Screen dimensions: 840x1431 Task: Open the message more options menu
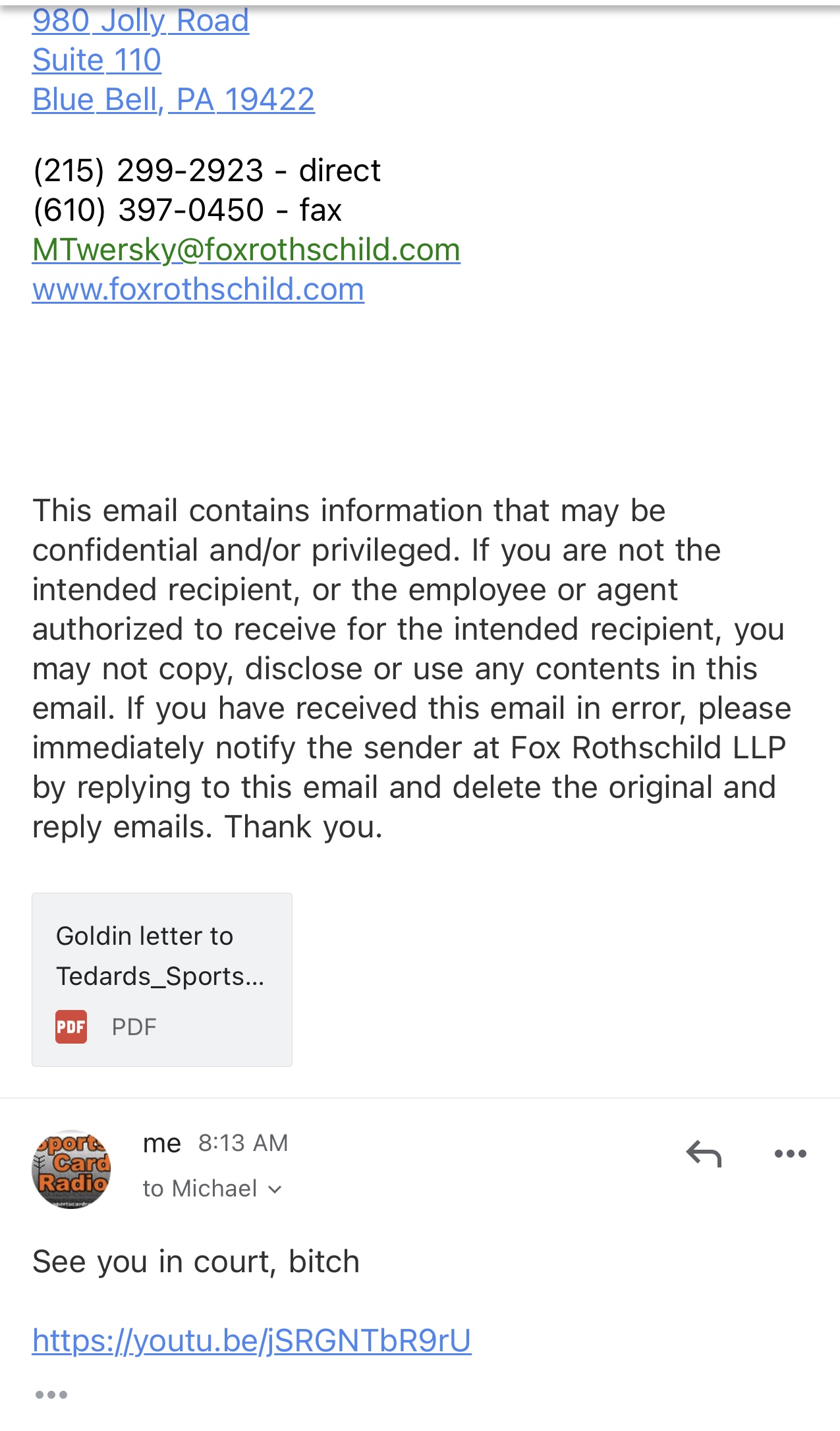point(790,1154)
